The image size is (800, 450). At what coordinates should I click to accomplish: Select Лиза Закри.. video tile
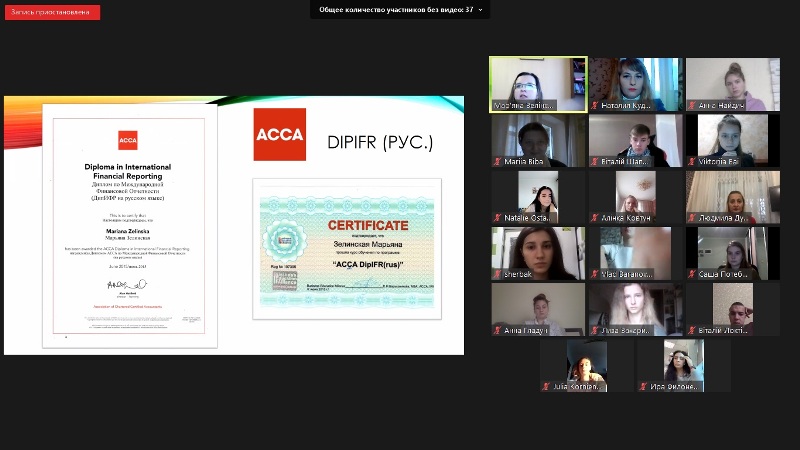(636, 309)
